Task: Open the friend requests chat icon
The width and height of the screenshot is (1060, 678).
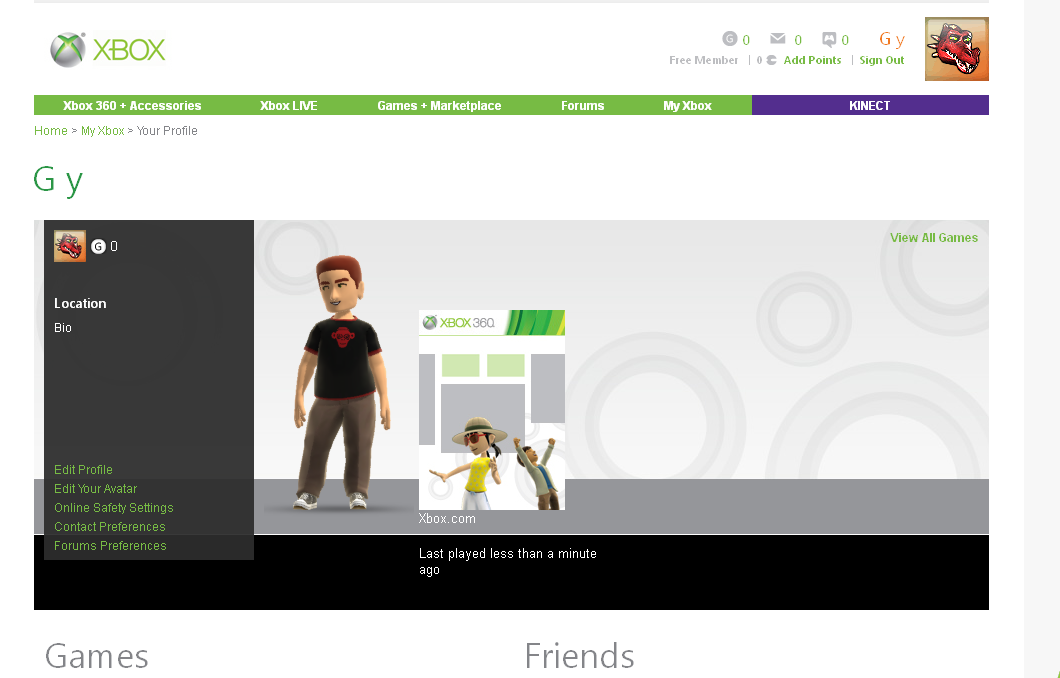Action: 829,39
